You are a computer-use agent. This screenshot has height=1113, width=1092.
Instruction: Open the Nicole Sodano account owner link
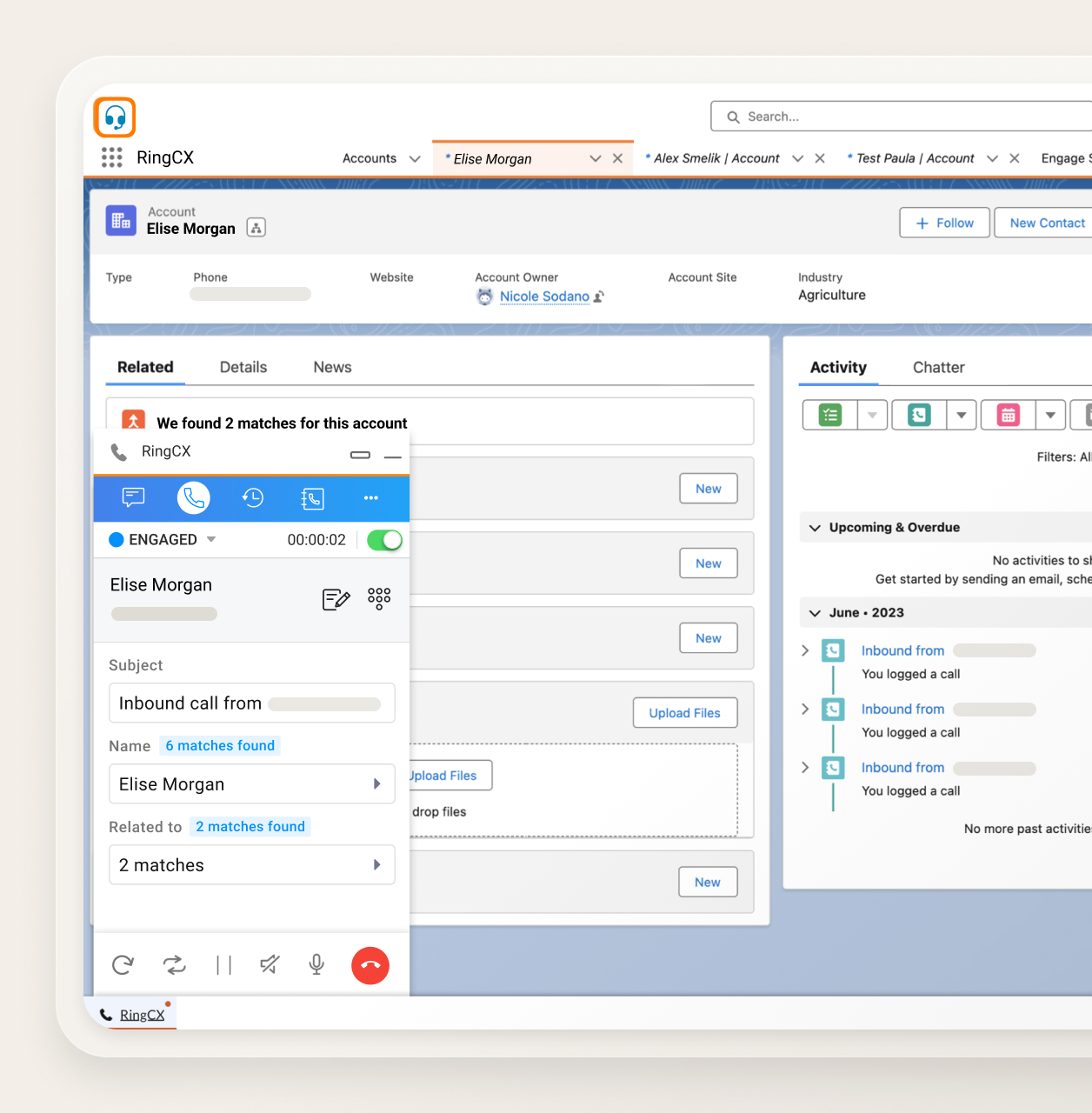click(x=543, y=297)
